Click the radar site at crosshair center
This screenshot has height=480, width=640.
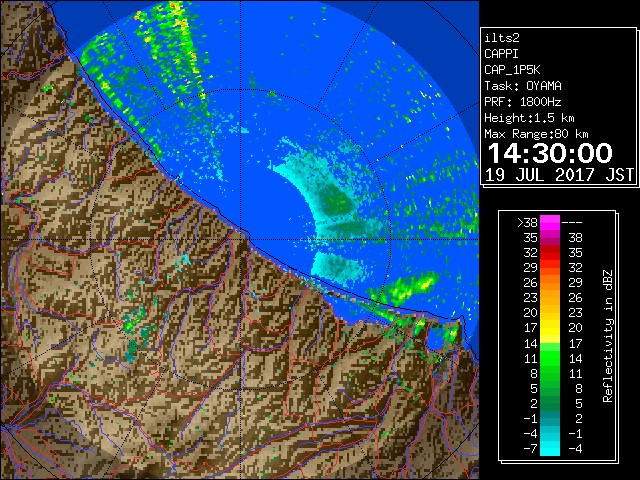[241, 240]
